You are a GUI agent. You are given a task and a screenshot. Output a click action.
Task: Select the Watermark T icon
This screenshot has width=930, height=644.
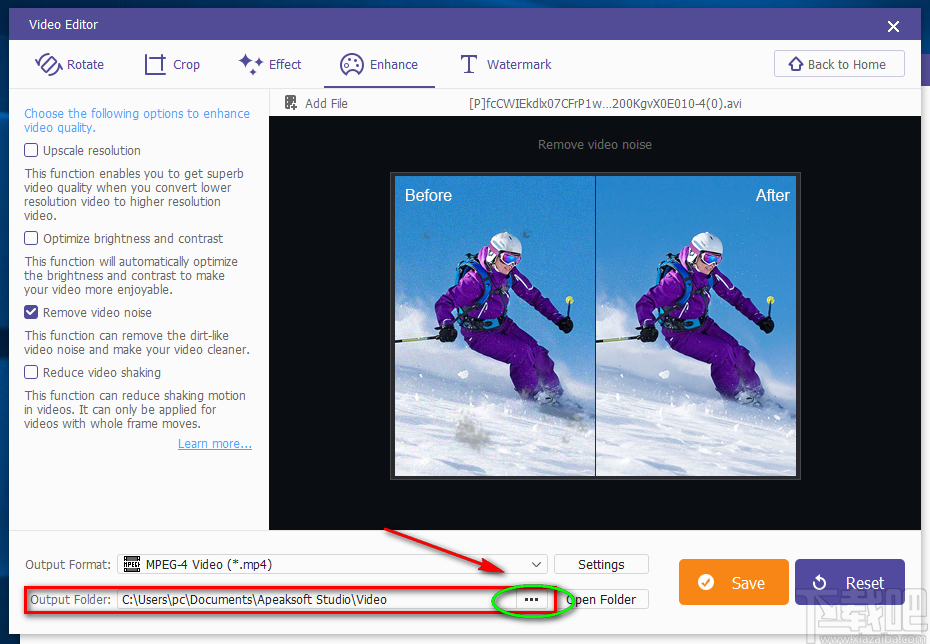[x=469, y=64]
